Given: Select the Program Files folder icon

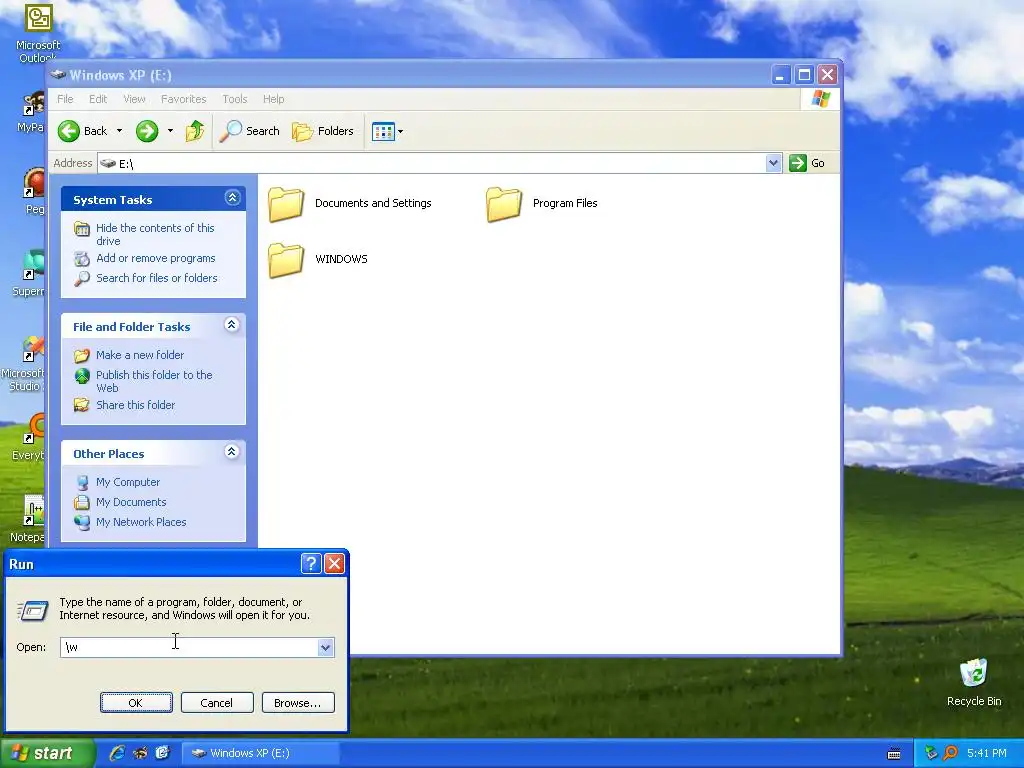Looking at the screenshot, I should [x=504, y=204].
